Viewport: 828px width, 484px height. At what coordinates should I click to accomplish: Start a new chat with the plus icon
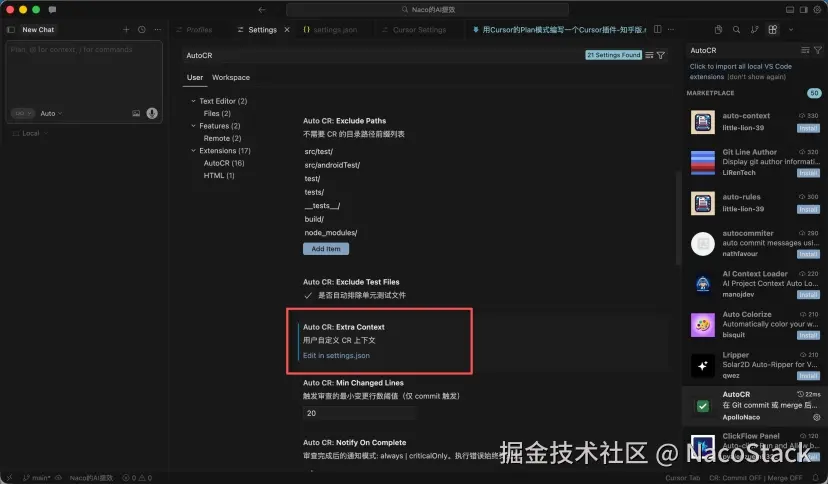tap(126, 30)
